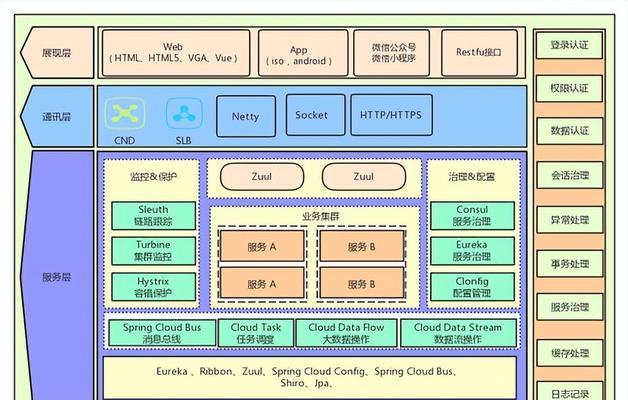Select the 通讯层 layer arrow label
The height and width of the screenshot is (400, 628).
[56, 117]
